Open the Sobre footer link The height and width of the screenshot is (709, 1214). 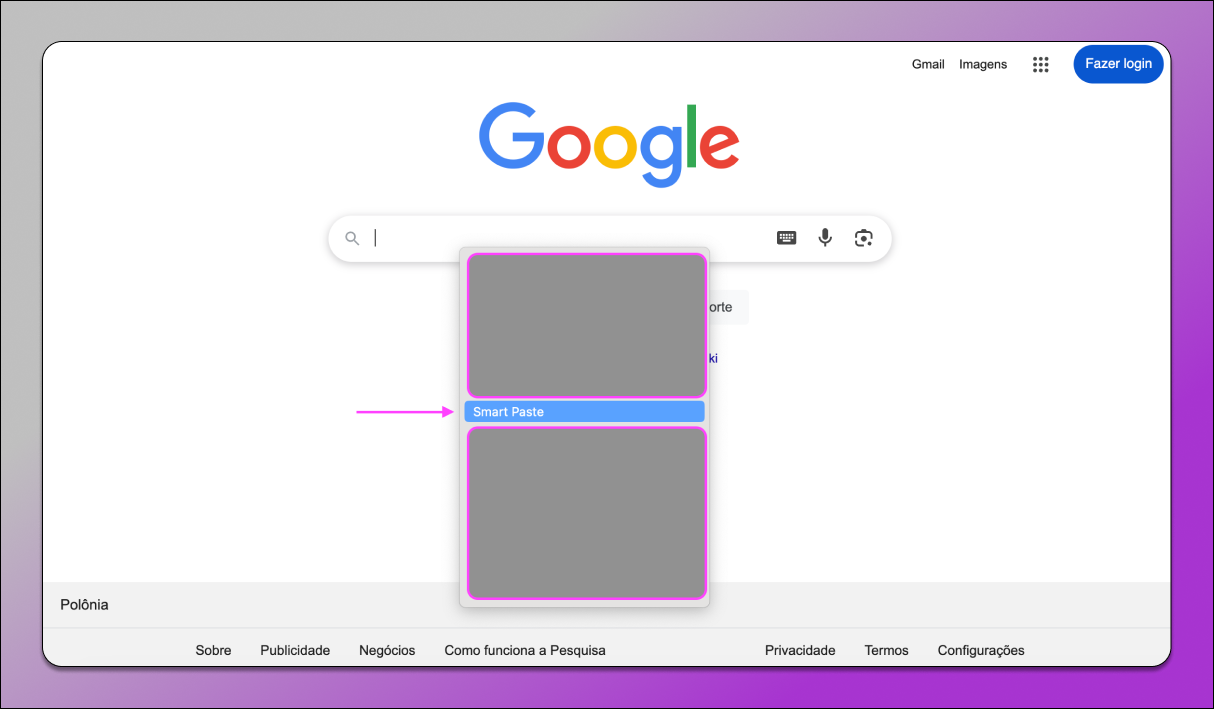click(x=213, y=650)
